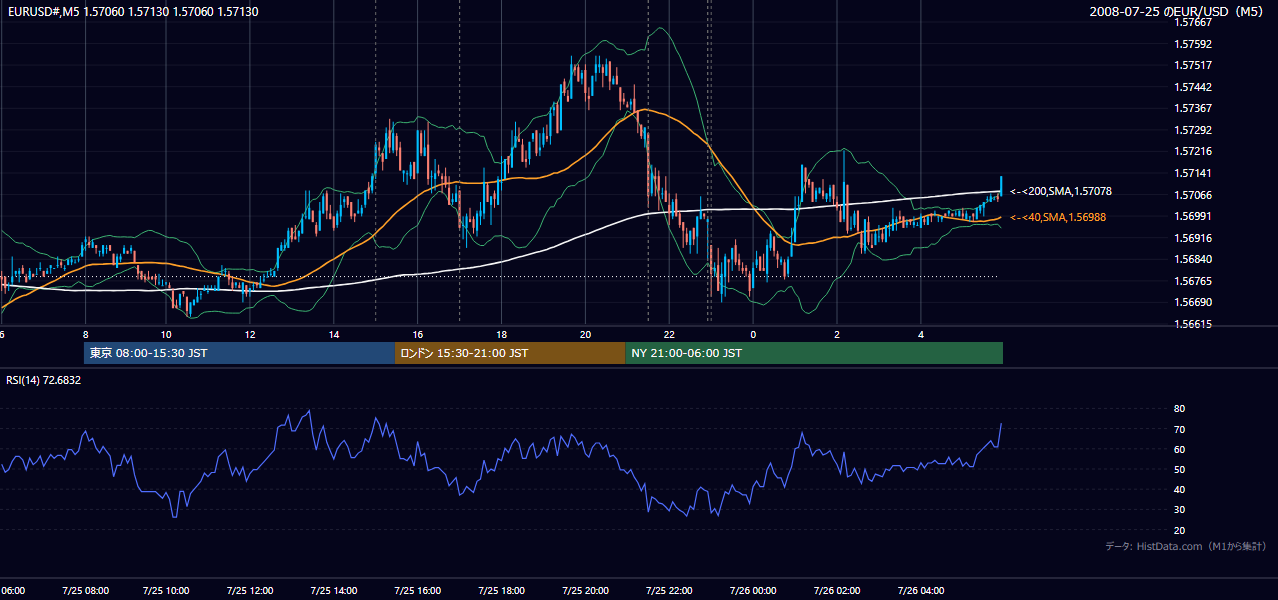This screenshot has width=1278, height=600.
Task: Click RSI axis level 20
Action: pos(1179,530)
